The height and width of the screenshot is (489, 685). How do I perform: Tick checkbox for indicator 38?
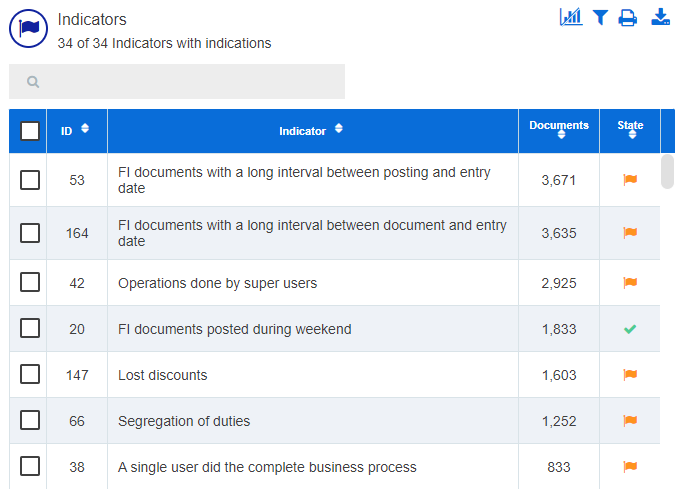[30, 466]
